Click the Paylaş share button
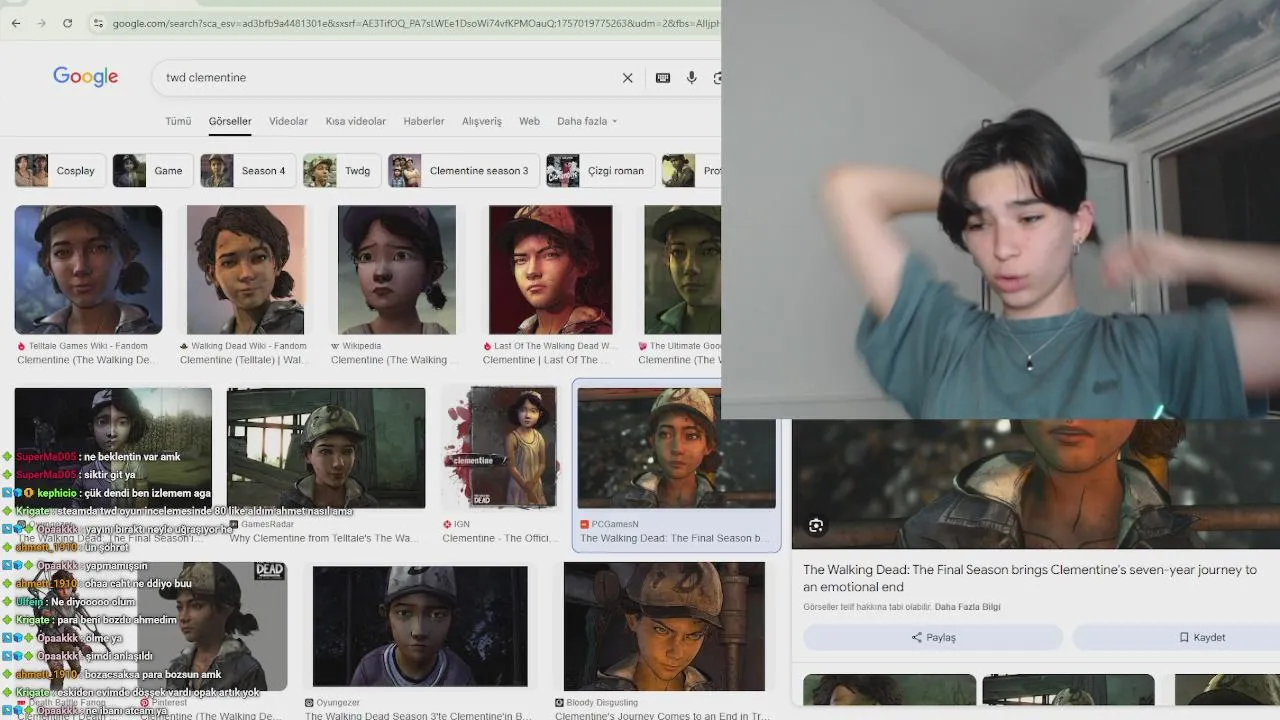This screenshot has width=1280, height=720. (933, 637)
